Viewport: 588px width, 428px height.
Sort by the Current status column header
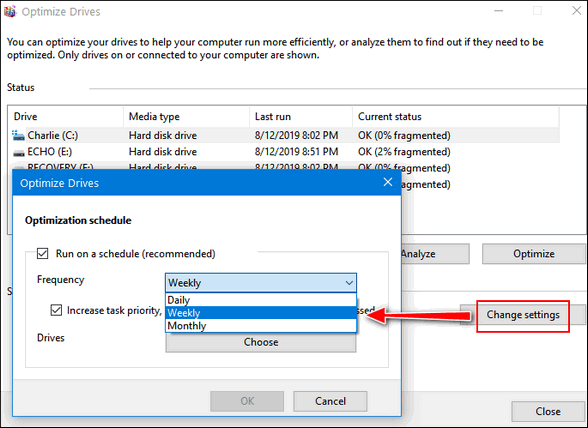pyautogui.click(x=456, y=117)
